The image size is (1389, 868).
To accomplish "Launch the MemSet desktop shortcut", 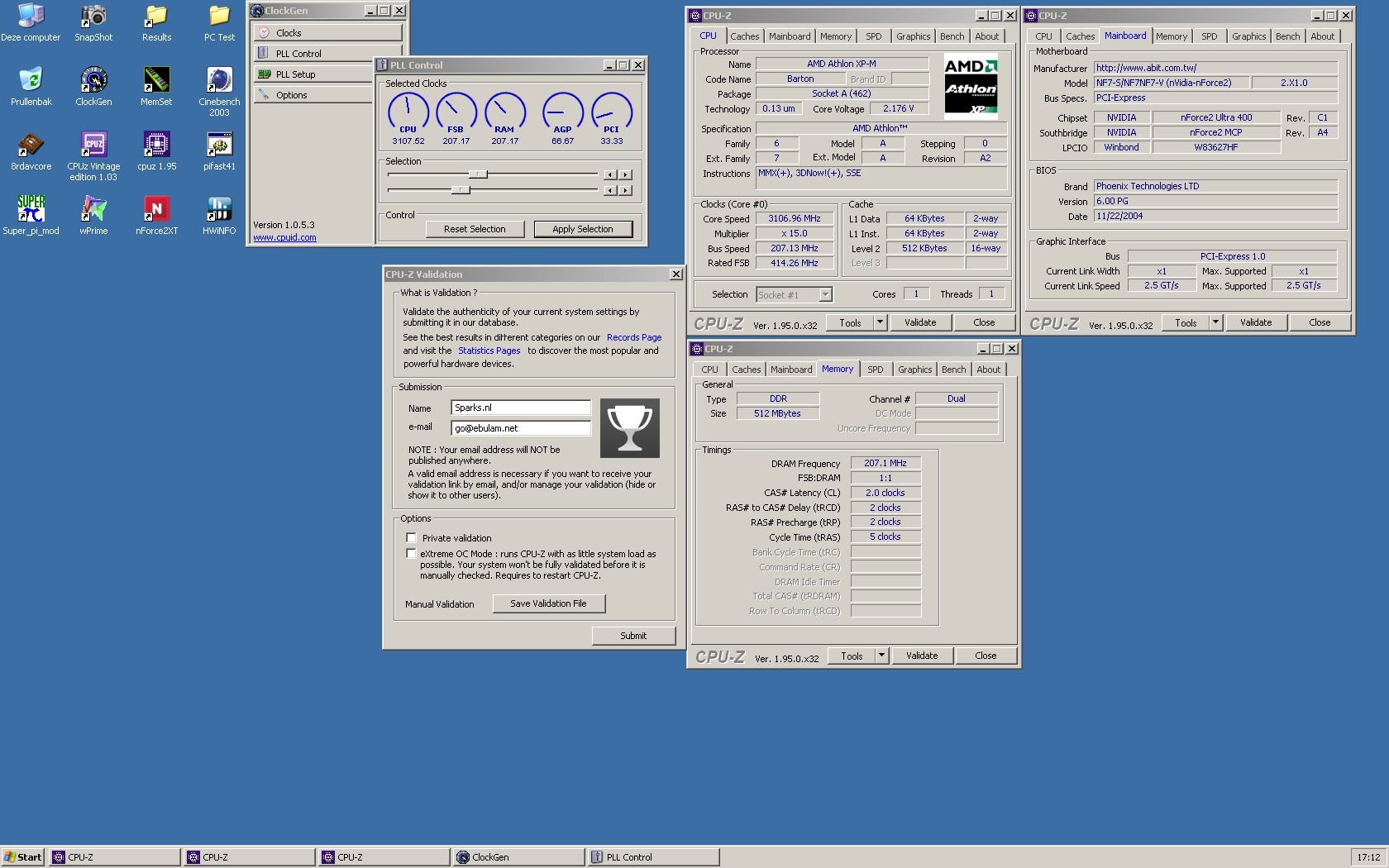I will [x=156, y=88].
